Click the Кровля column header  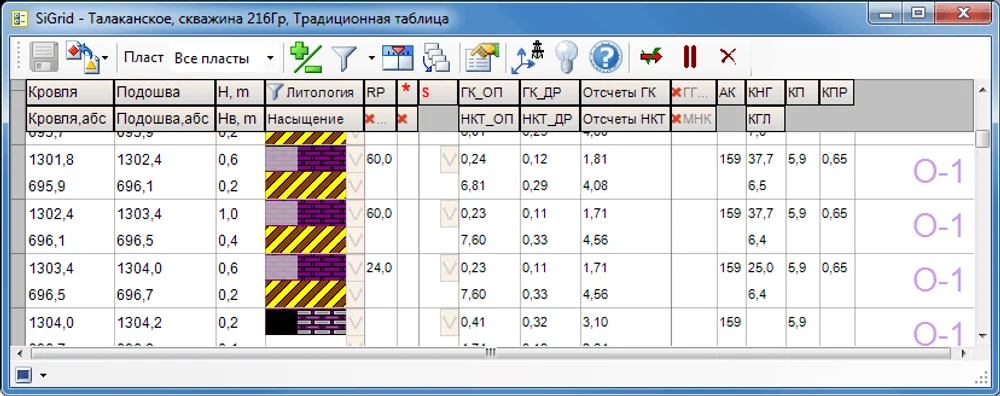click(x=70, y=92)
